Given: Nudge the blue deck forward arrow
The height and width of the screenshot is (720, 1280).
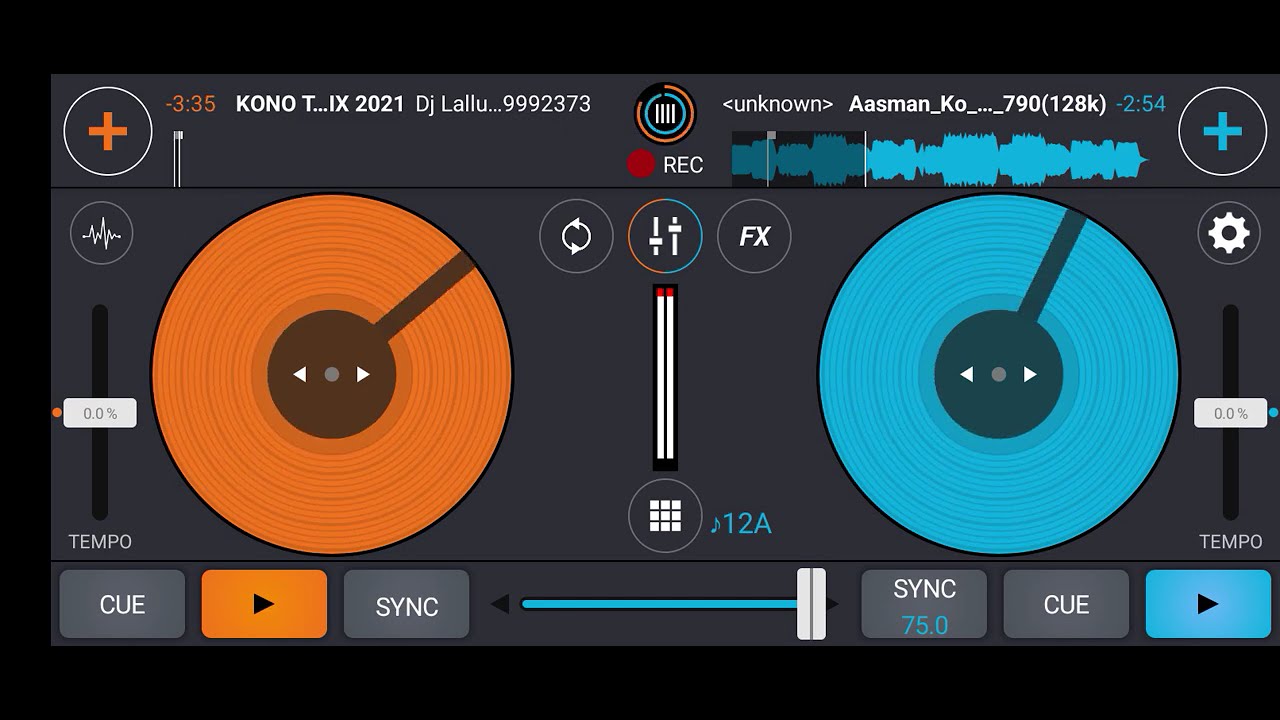Looking at the screenshot, I should click(1031, 374).
